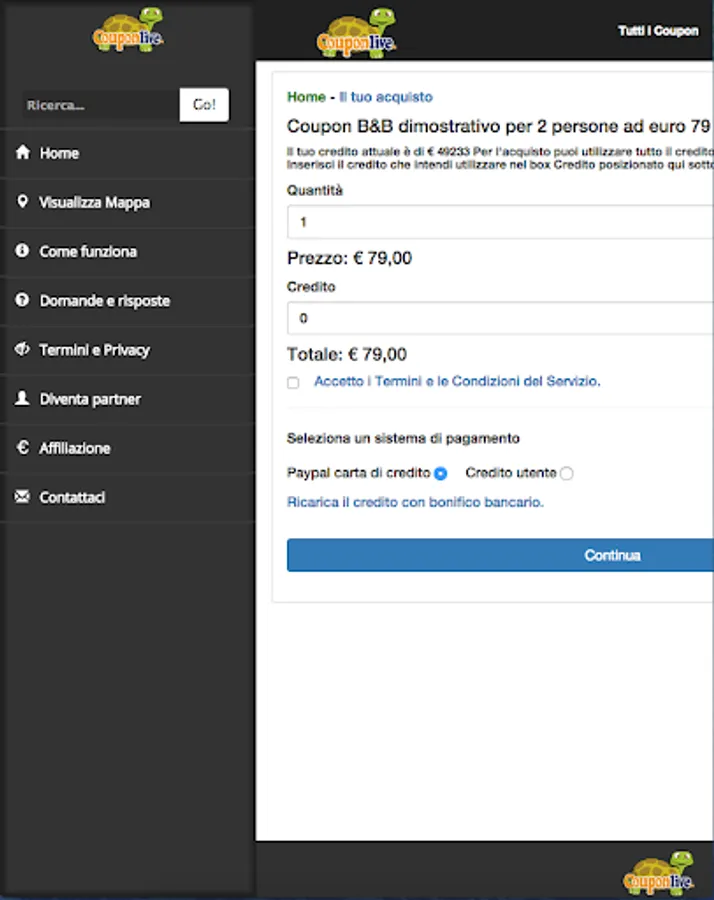714x900 pixels.
Task: Click the Credito input field
Action: coord(500,318)
